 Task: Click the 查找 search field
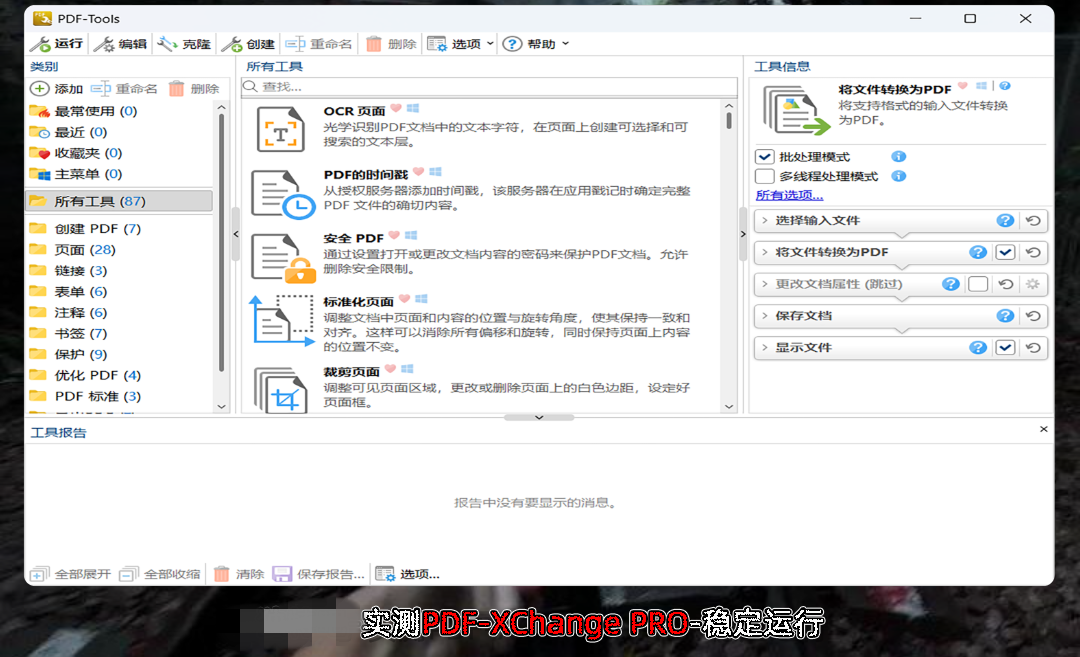(x=489, y=87)
